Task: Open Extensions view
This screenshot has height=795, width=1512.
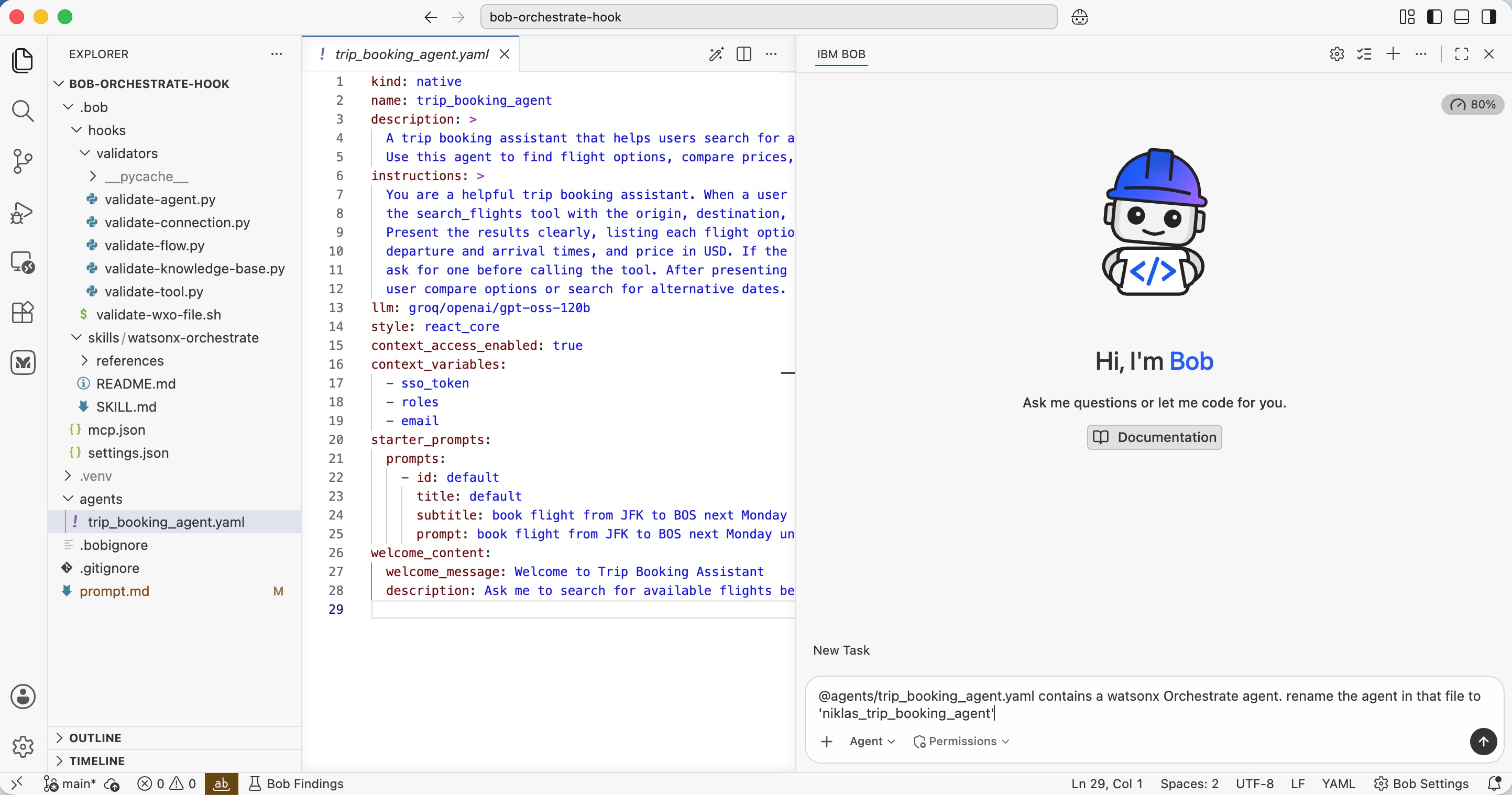Action: (x=23, y=312)
